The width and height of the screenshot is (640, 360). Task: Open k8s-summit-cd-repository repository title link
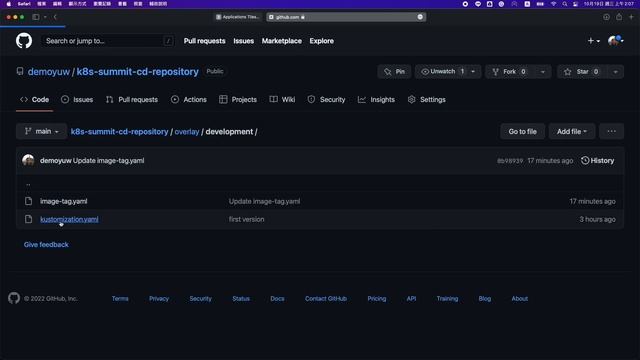tap(138, 71)
